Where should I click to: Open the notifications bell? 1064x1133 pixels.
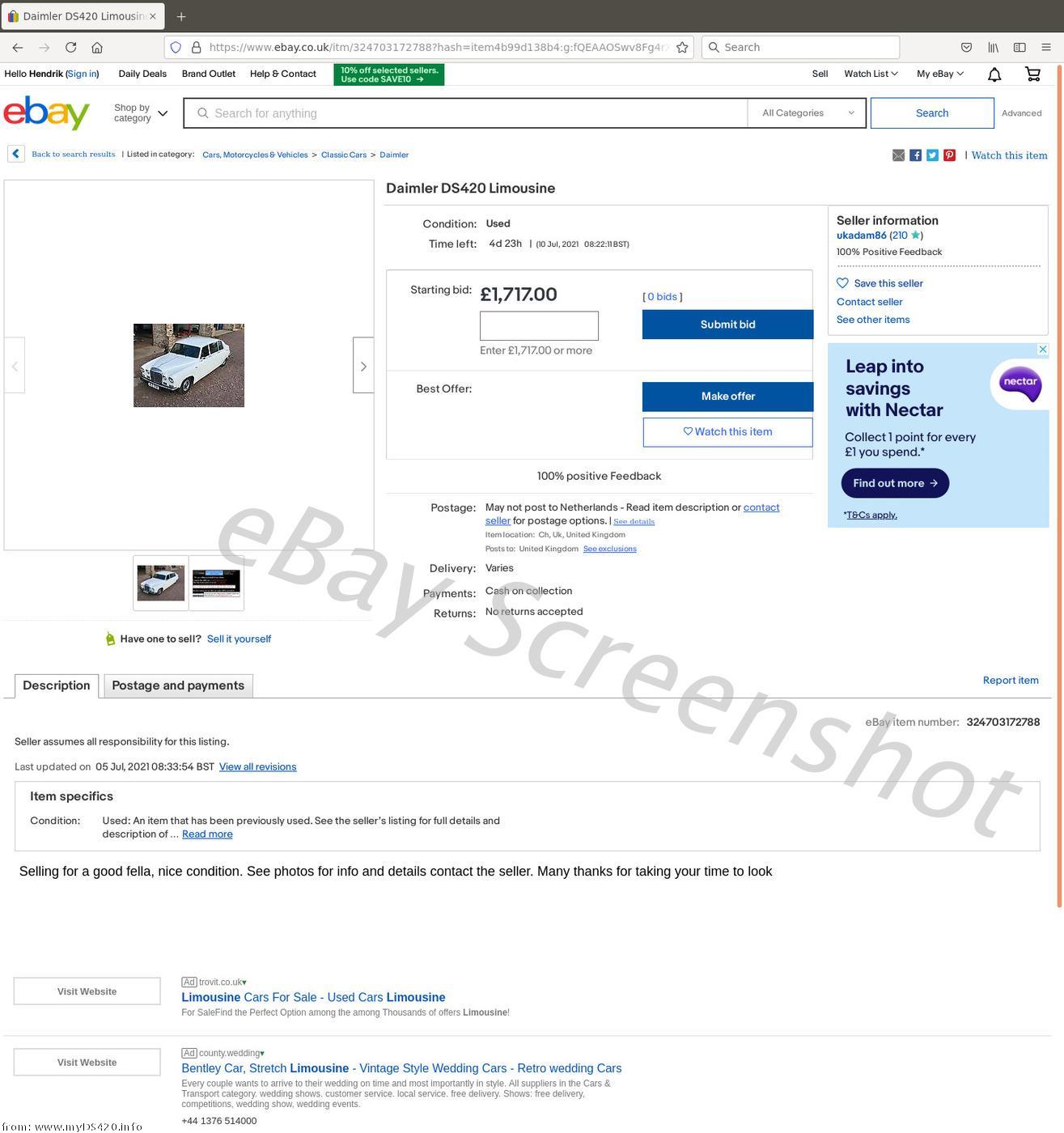994,74
